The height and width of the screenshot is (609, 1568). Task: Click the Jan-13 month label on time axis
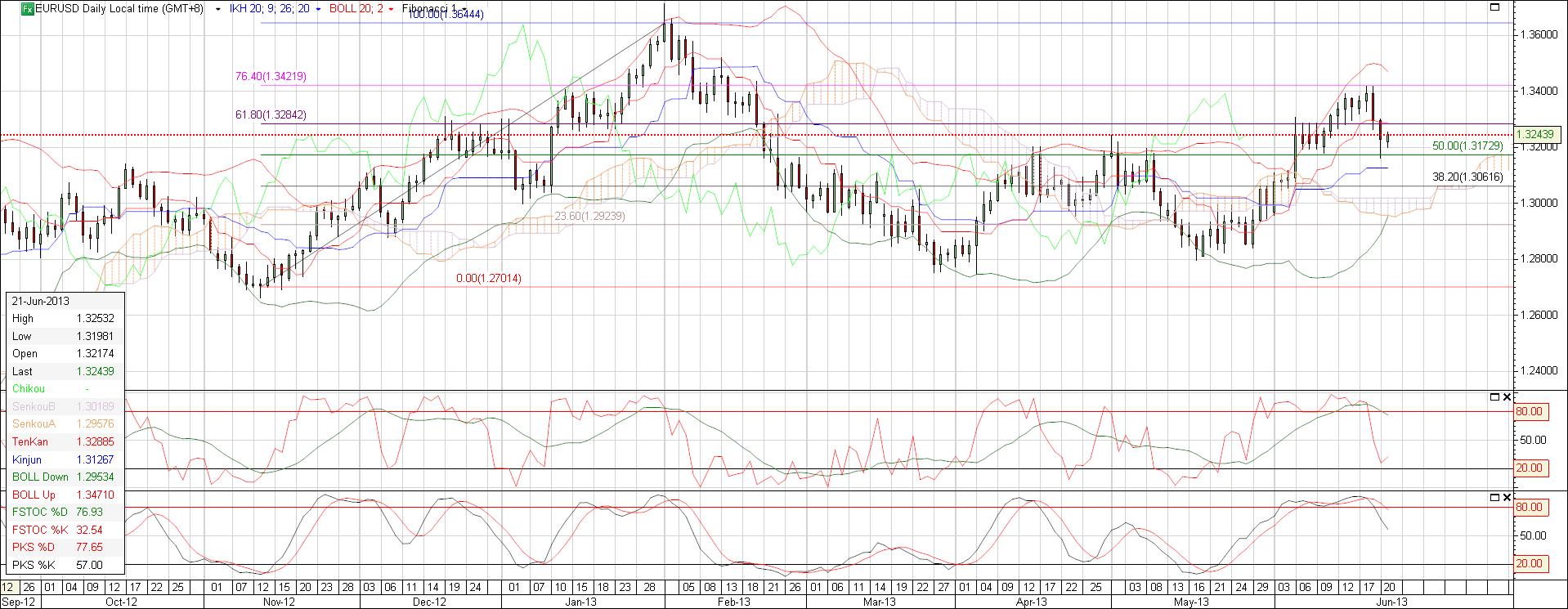coord(580,602)
